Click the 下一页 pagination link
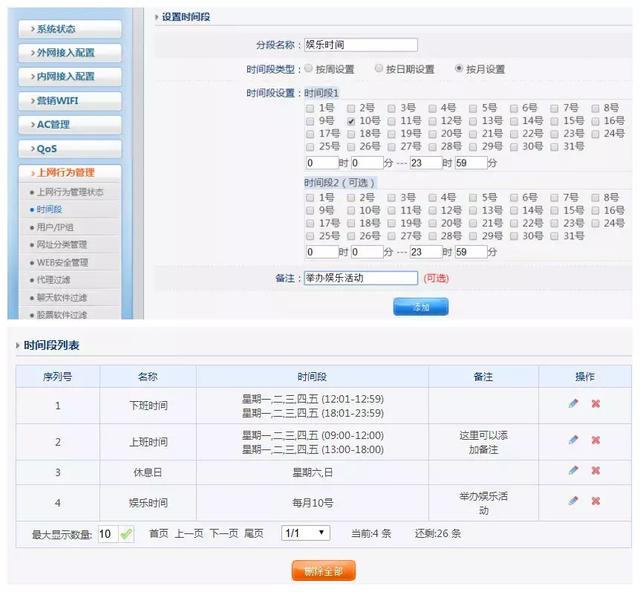The height and width of the screenshot is (592, 640). (x=223, y=534)
